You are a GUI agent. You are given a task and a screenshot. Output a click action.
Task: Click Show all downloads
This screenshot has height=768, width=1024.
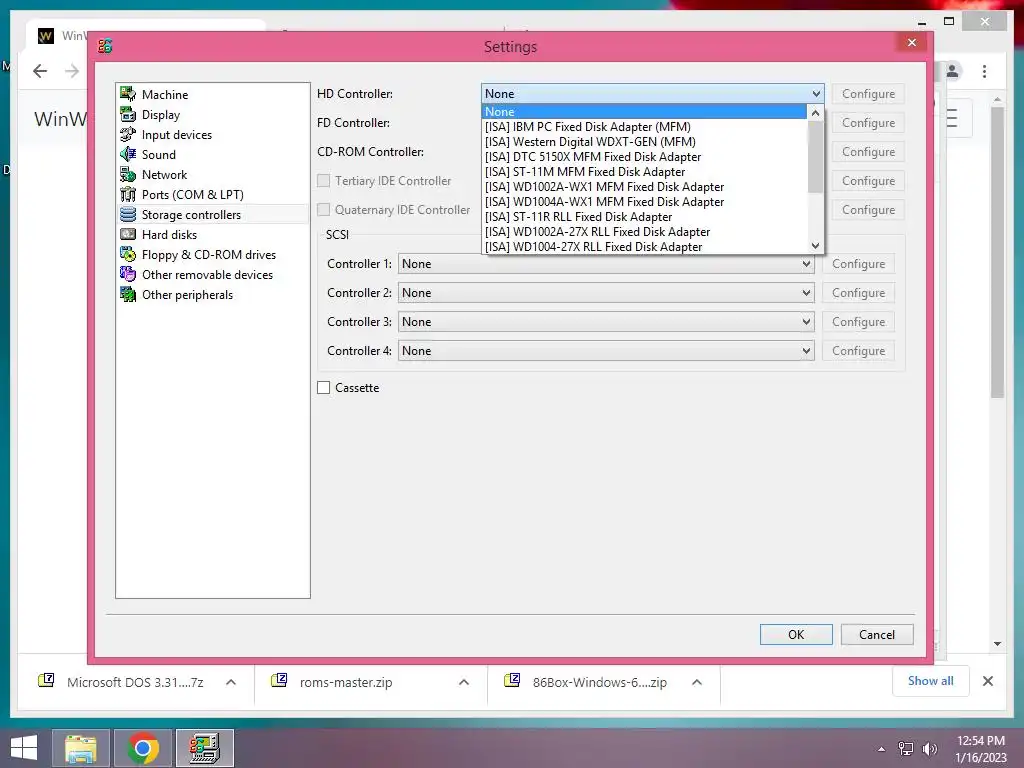click(931, 681)
